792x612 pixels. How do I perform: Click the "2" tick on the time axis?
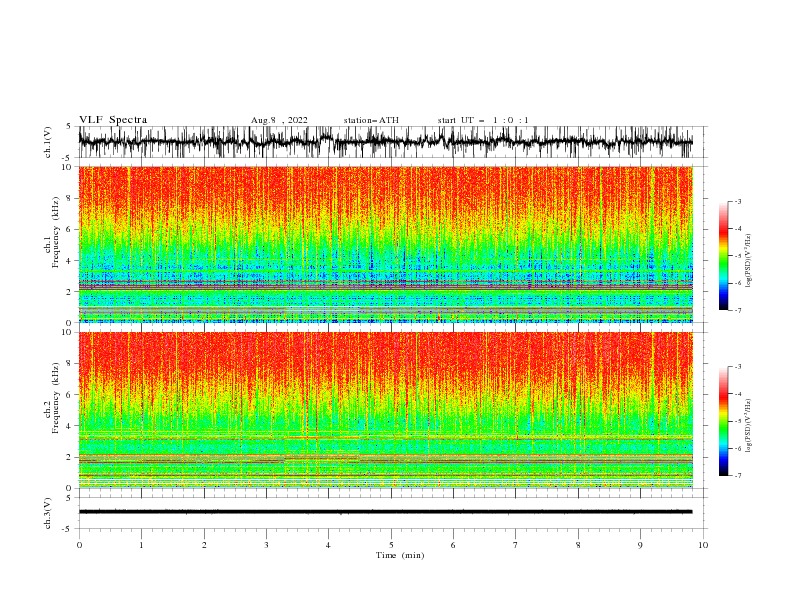(204, 545)
